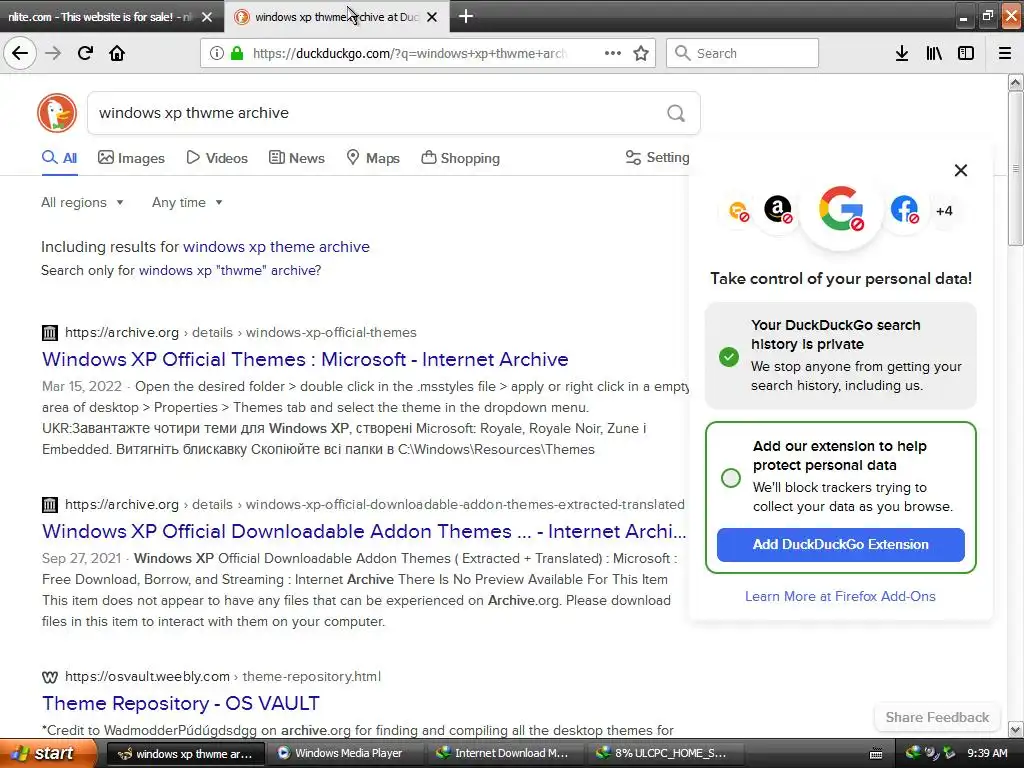Click the scrollbar up arrow
The width and height of the screenshot is (1024, 768).
(1015, 82)
